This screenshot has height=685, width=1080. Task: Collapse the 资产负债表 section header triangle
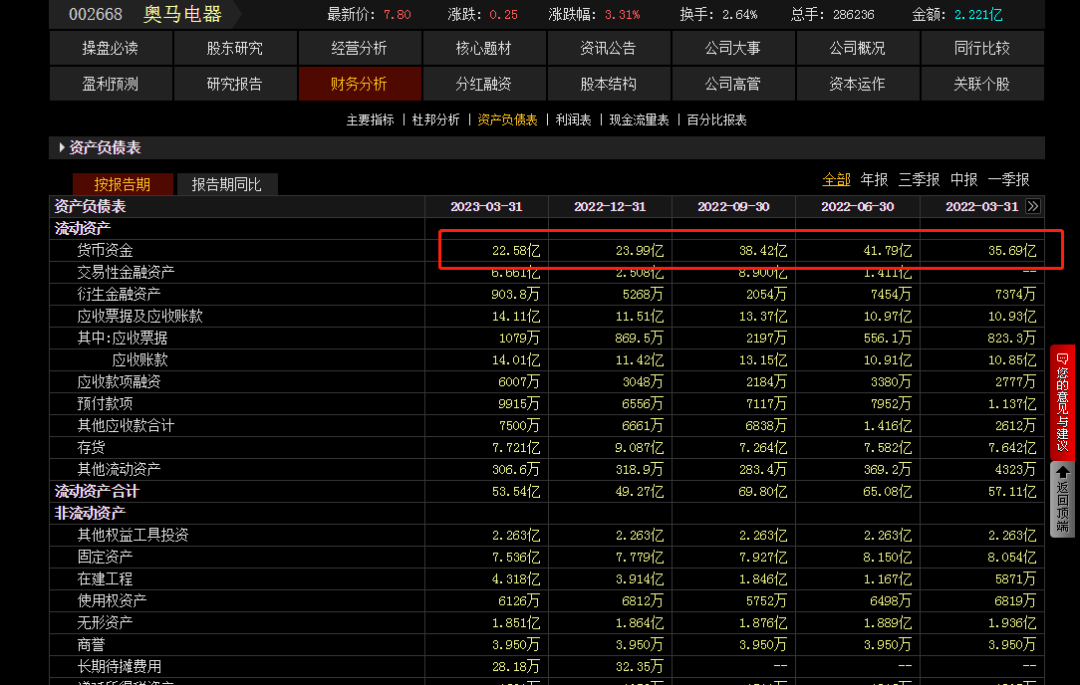tap(62, 148)
